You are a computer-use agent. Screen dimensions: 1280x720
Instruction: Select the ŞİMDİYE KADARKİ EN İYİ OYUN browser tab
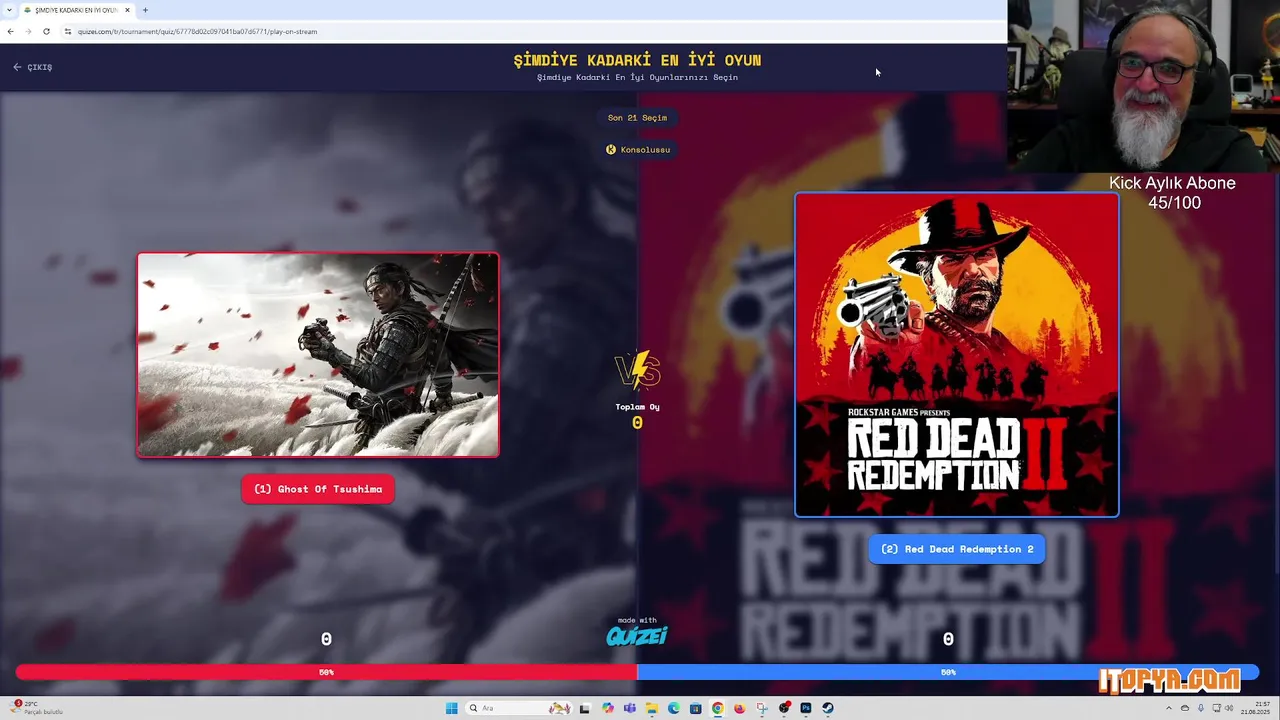[x=77, y=10]
